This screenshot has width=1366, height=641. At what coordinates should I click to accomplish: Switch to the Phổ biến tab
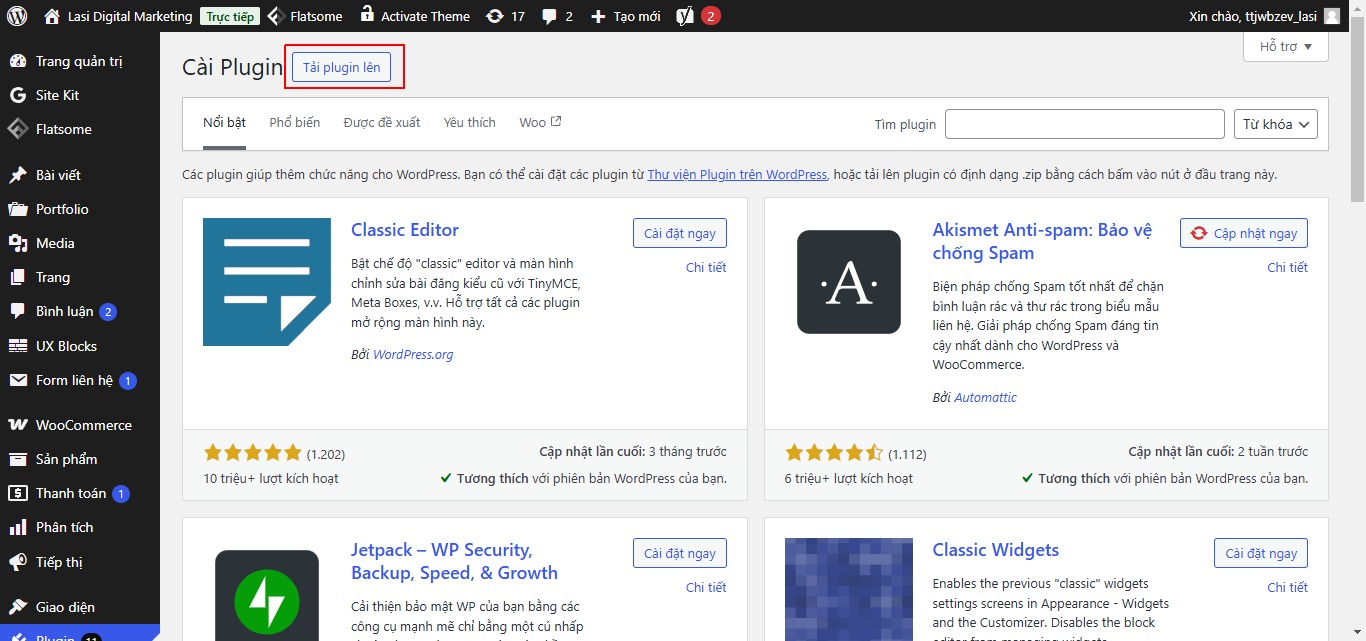[294, 122]
